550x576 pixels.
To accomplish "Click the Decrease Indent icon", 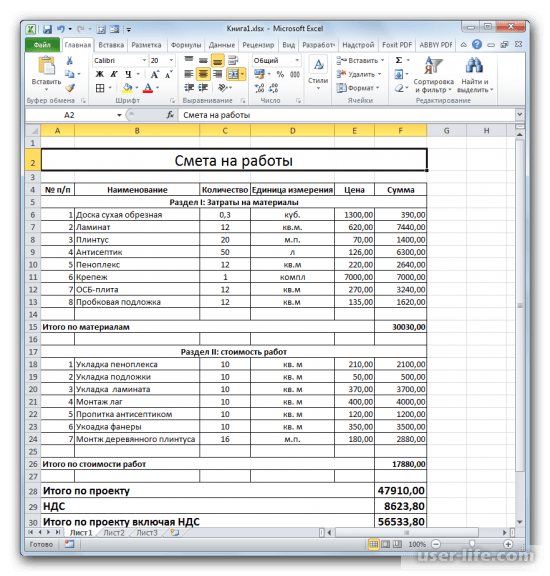I will (189, 88).
